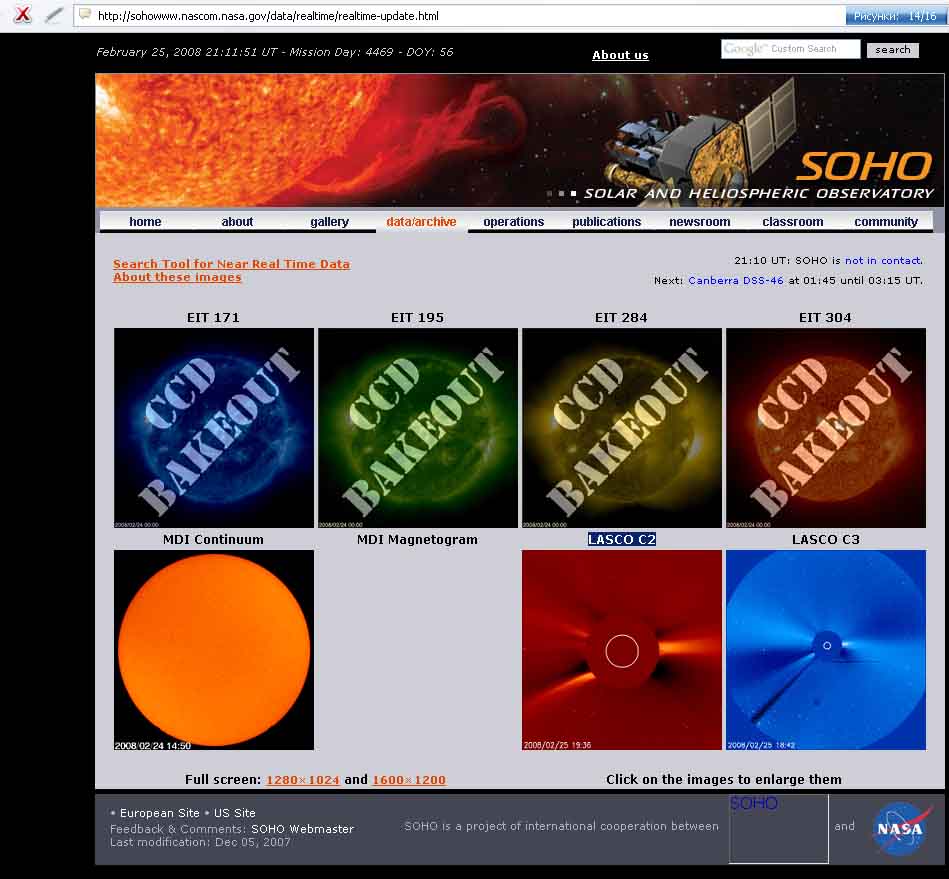
Task: Switch to the US Site
Action: [x=234, y=813]
